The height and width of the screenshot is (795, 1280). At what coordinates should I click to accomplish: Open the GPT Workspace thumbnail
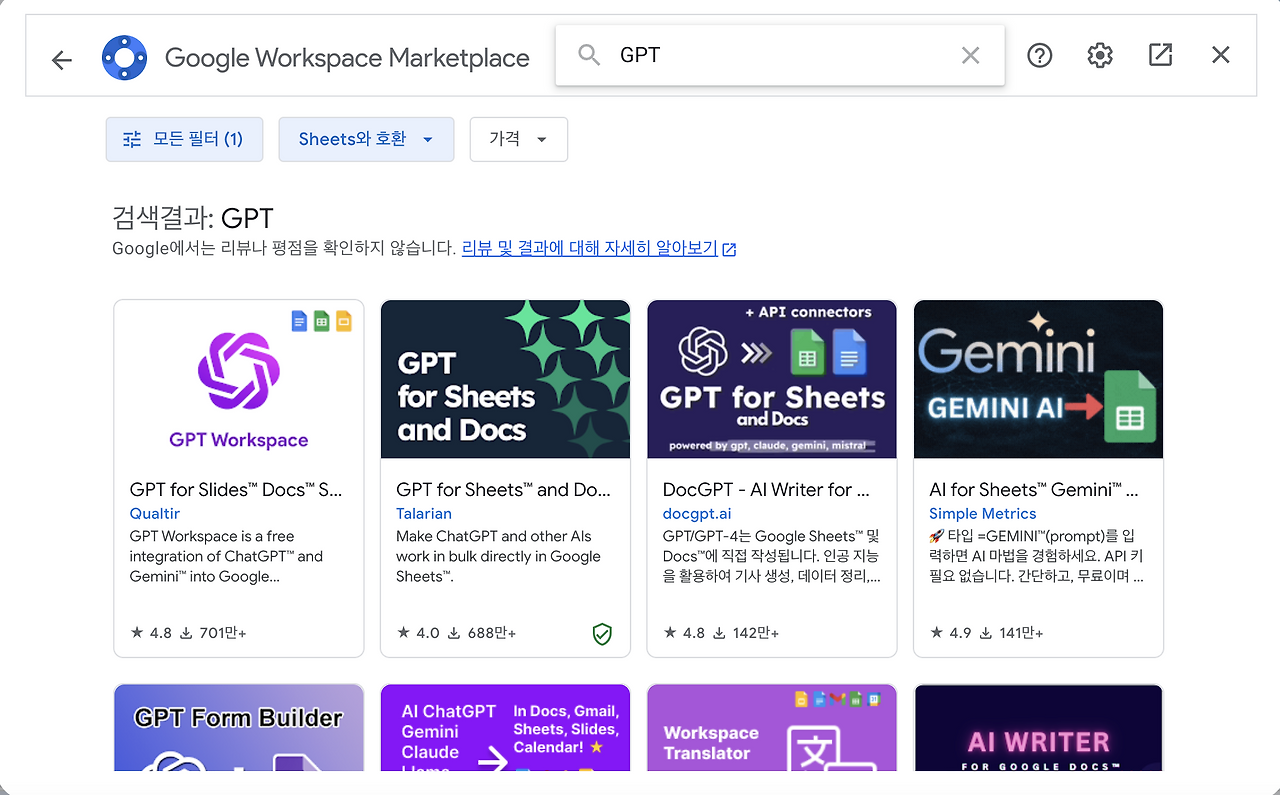coord(239,379)
